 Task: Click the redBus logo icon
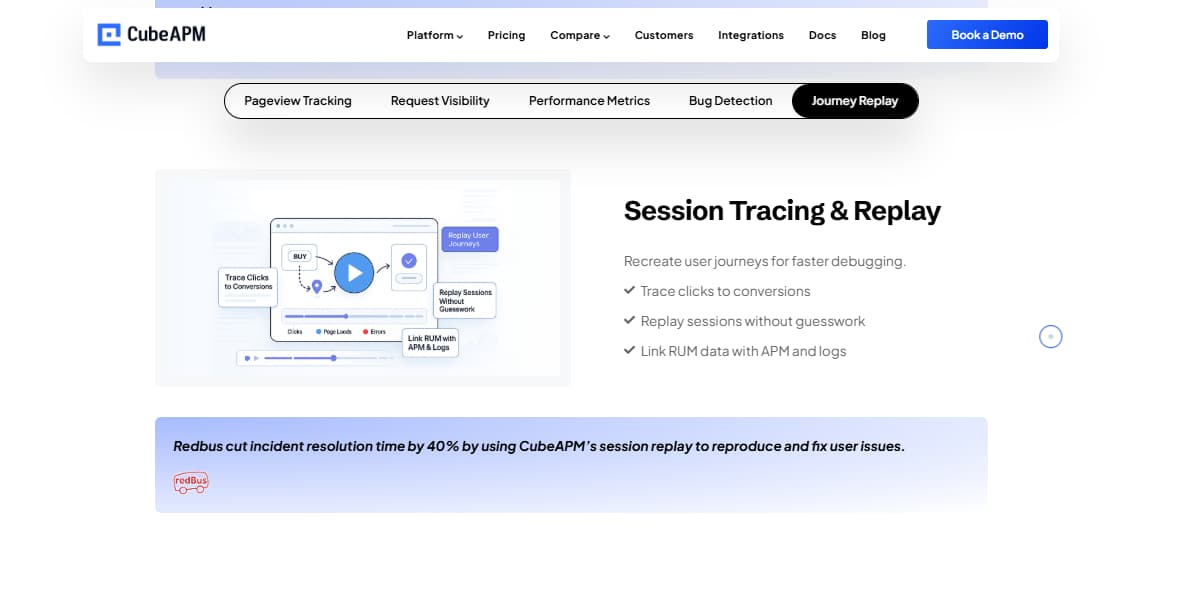click(190, 482)
